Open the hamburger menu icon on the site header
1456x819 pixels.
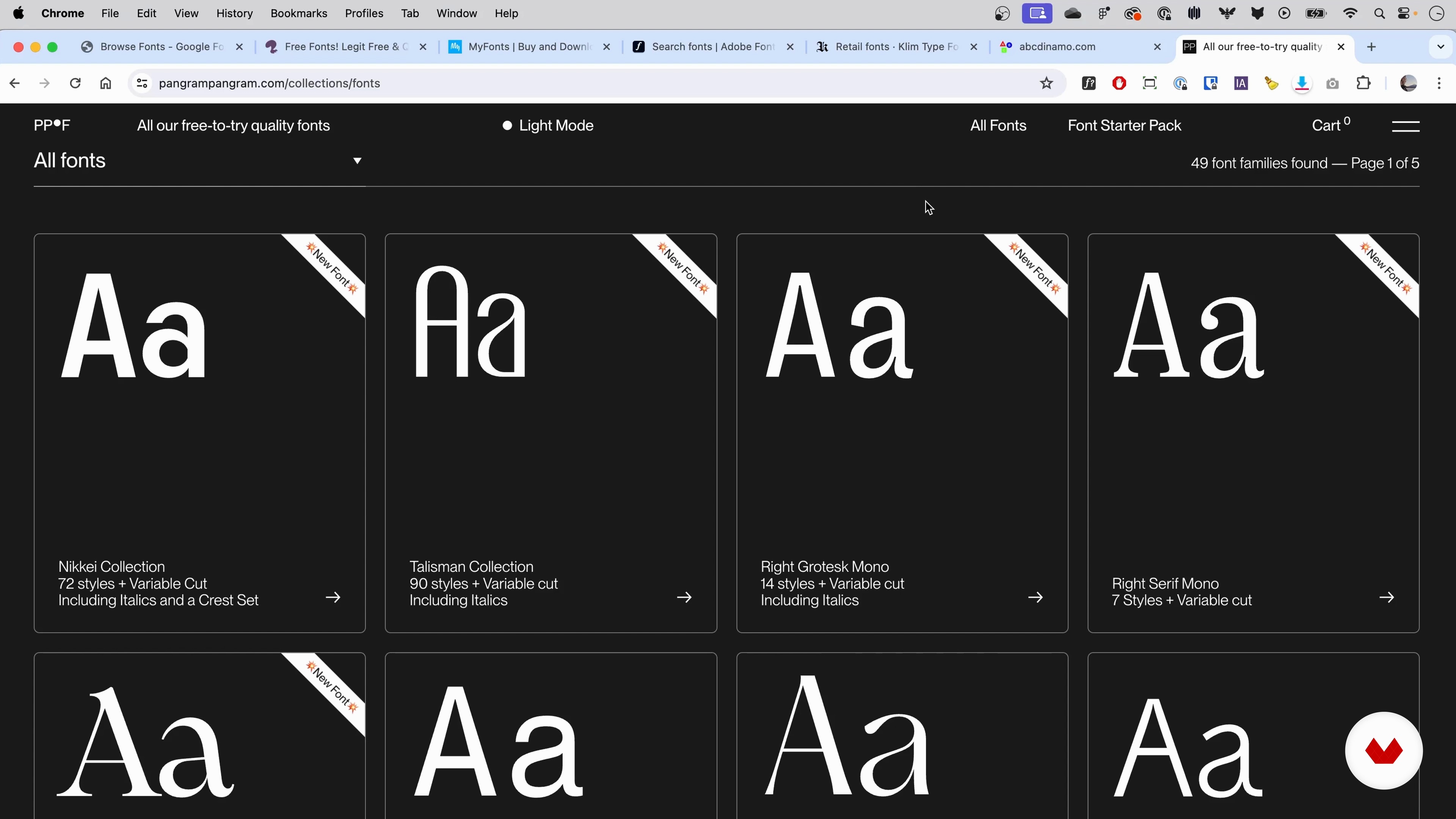[1405, 126]
